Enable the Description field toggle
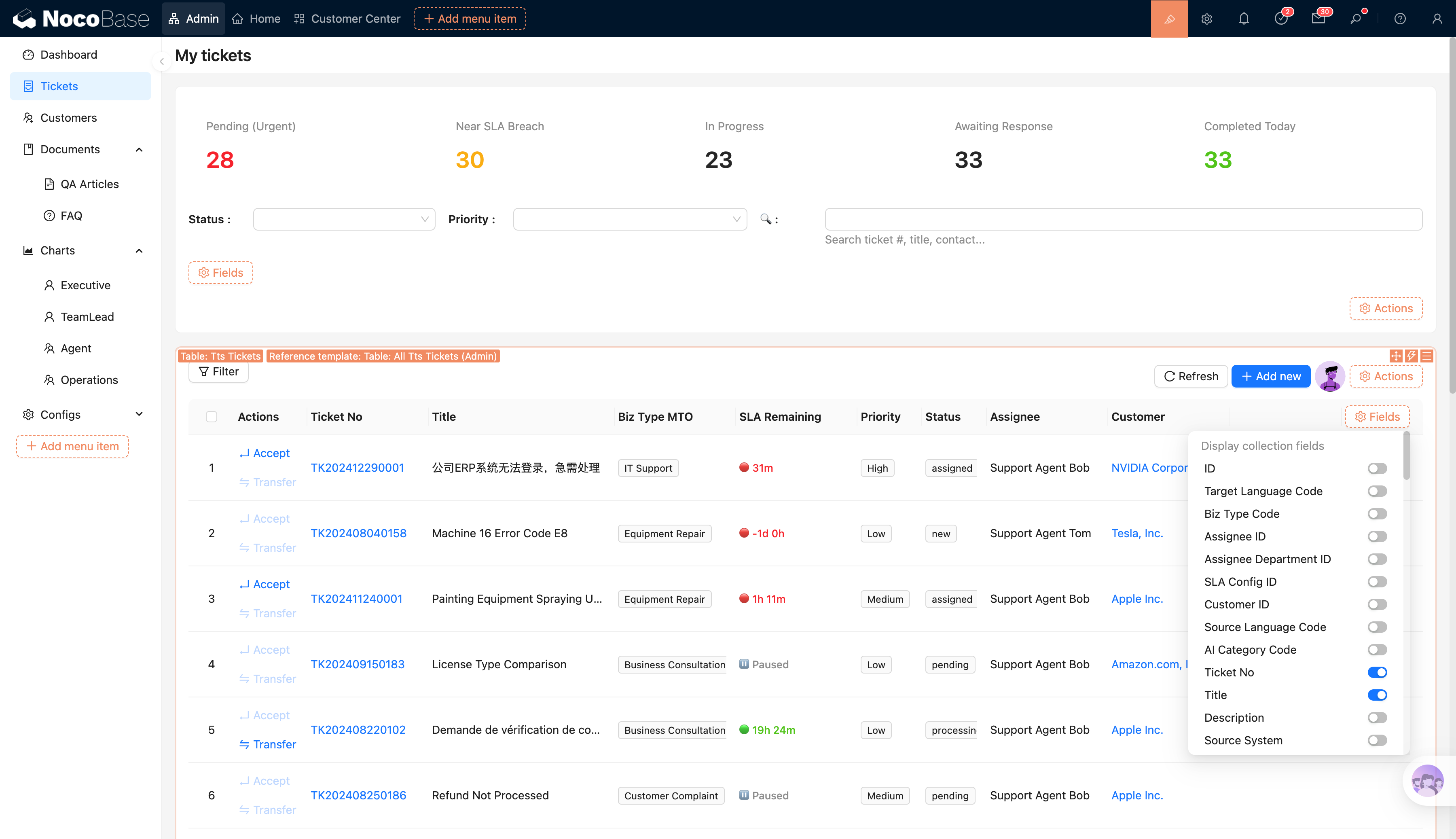1456x839 pixels. [x=1376, y=718]
